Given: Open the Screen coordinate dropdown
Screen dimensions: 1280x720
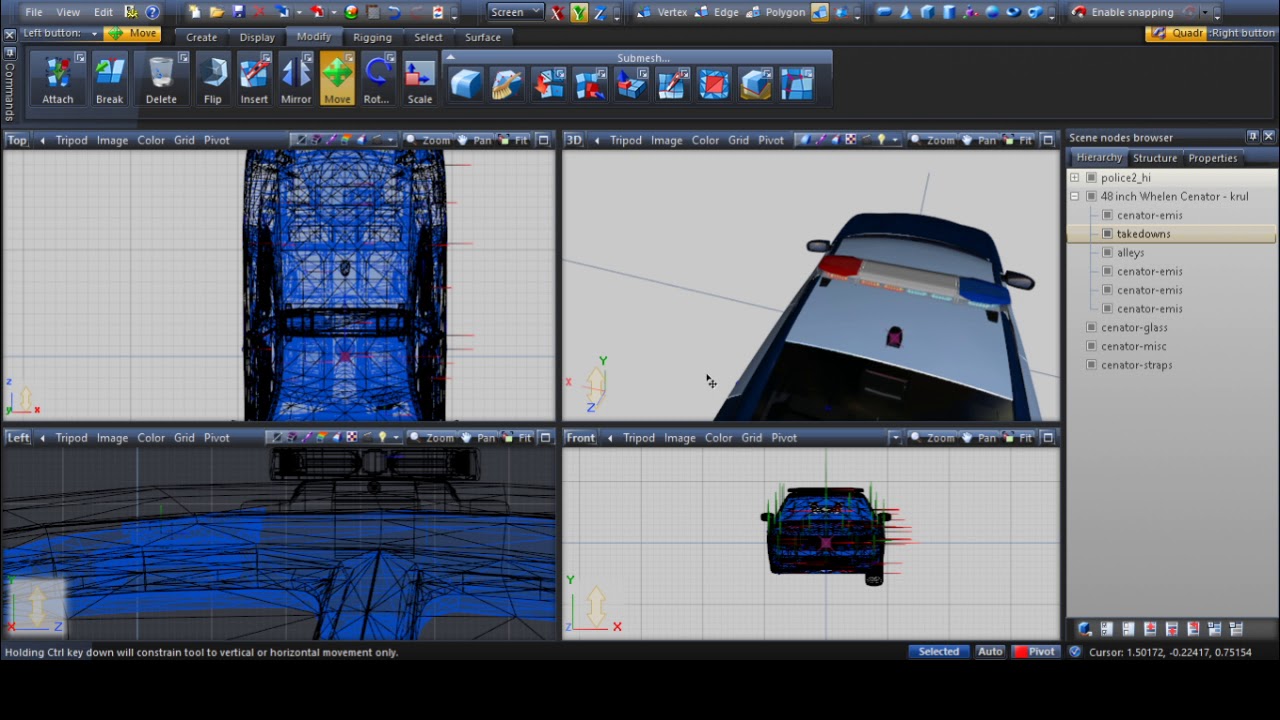Looking at the screenshot, I should [515, 12].
